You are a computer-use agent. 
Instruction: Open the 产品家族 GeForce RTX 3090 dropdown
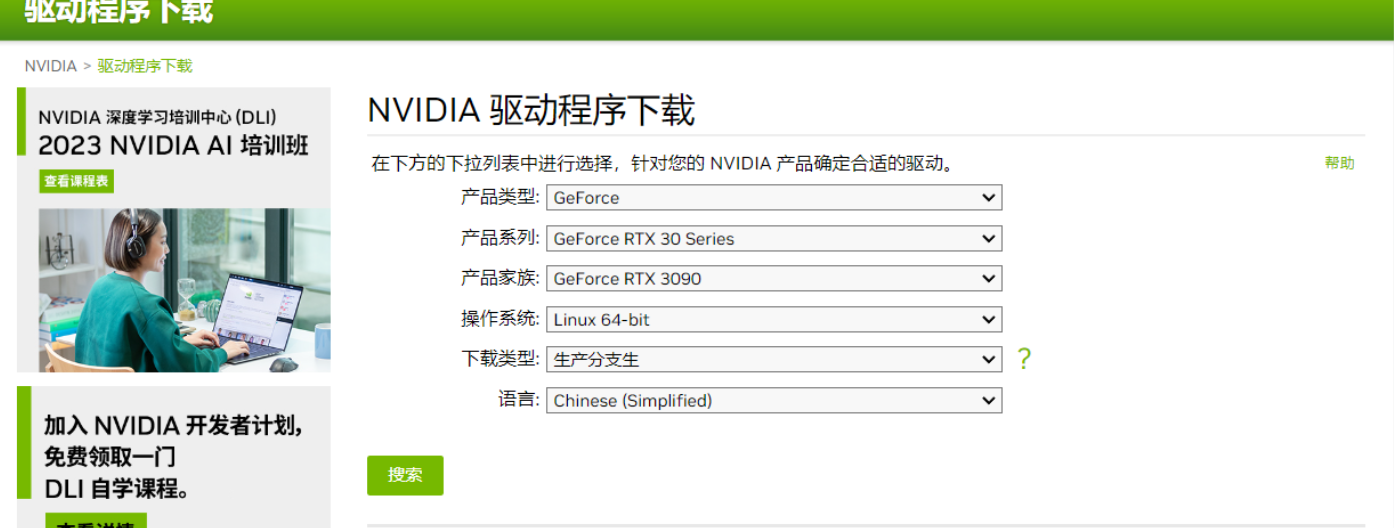coord(774,279)
